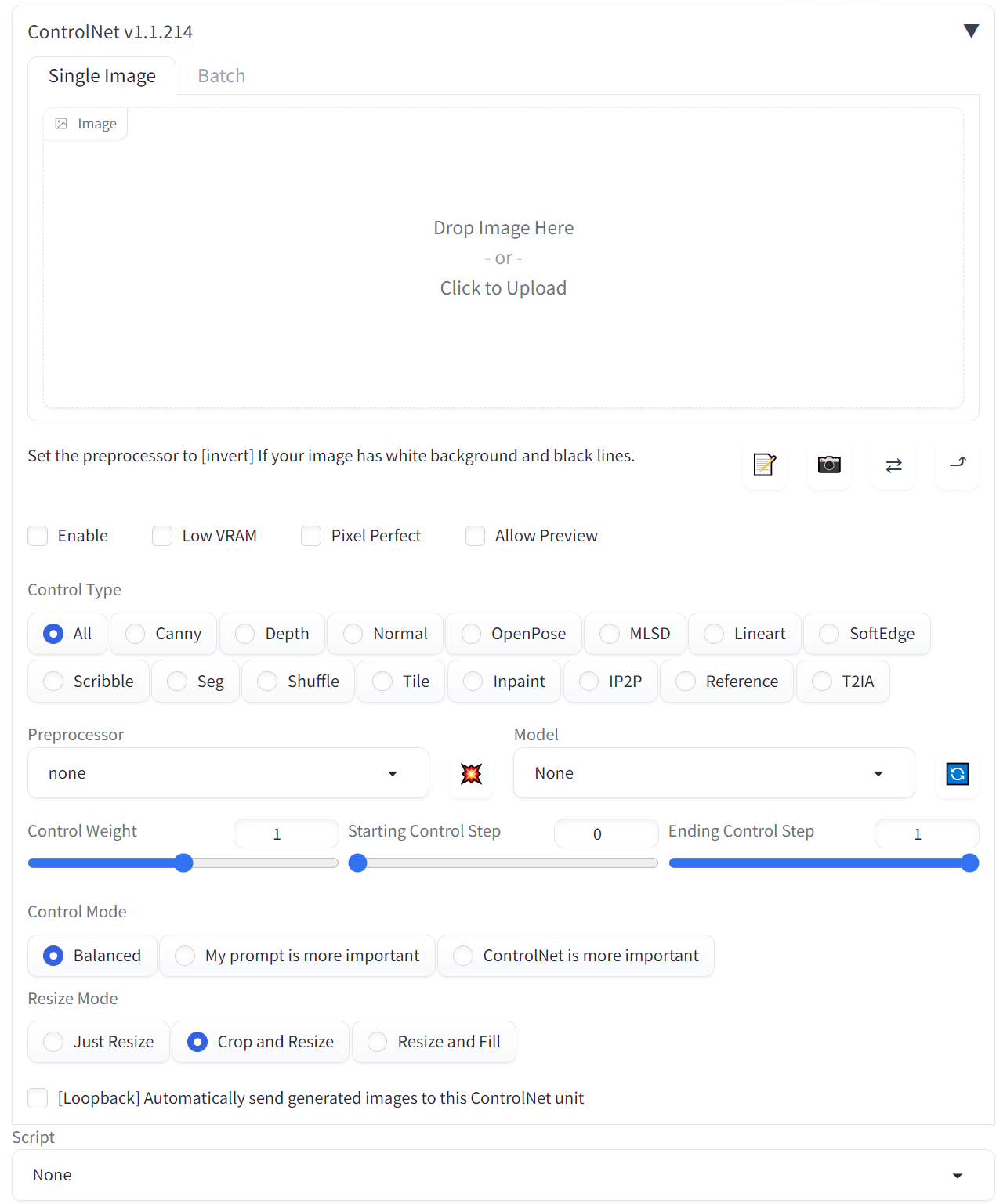Click the Control Weight number field
The height and width of the screenshot is (1204, 996).
click(286, 833)
